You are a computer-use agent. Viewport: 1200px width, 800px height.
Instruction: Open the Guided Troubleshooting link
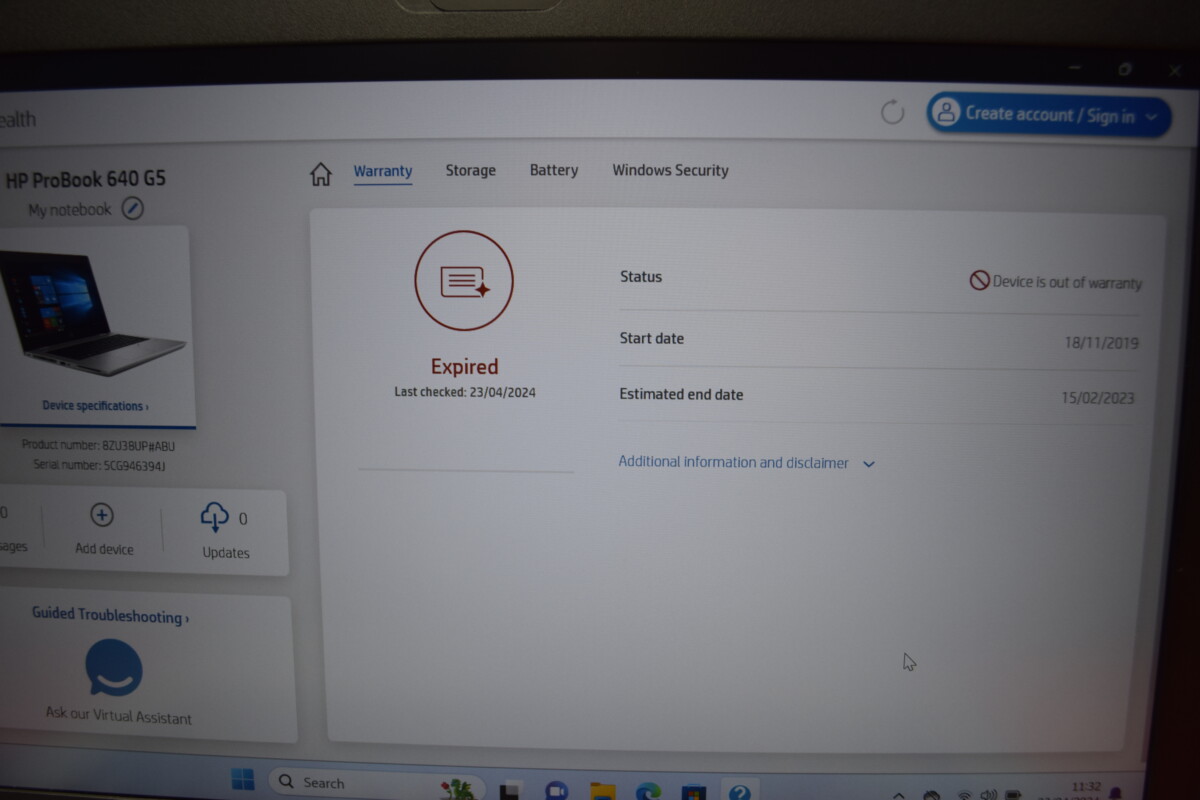(110, 615)
